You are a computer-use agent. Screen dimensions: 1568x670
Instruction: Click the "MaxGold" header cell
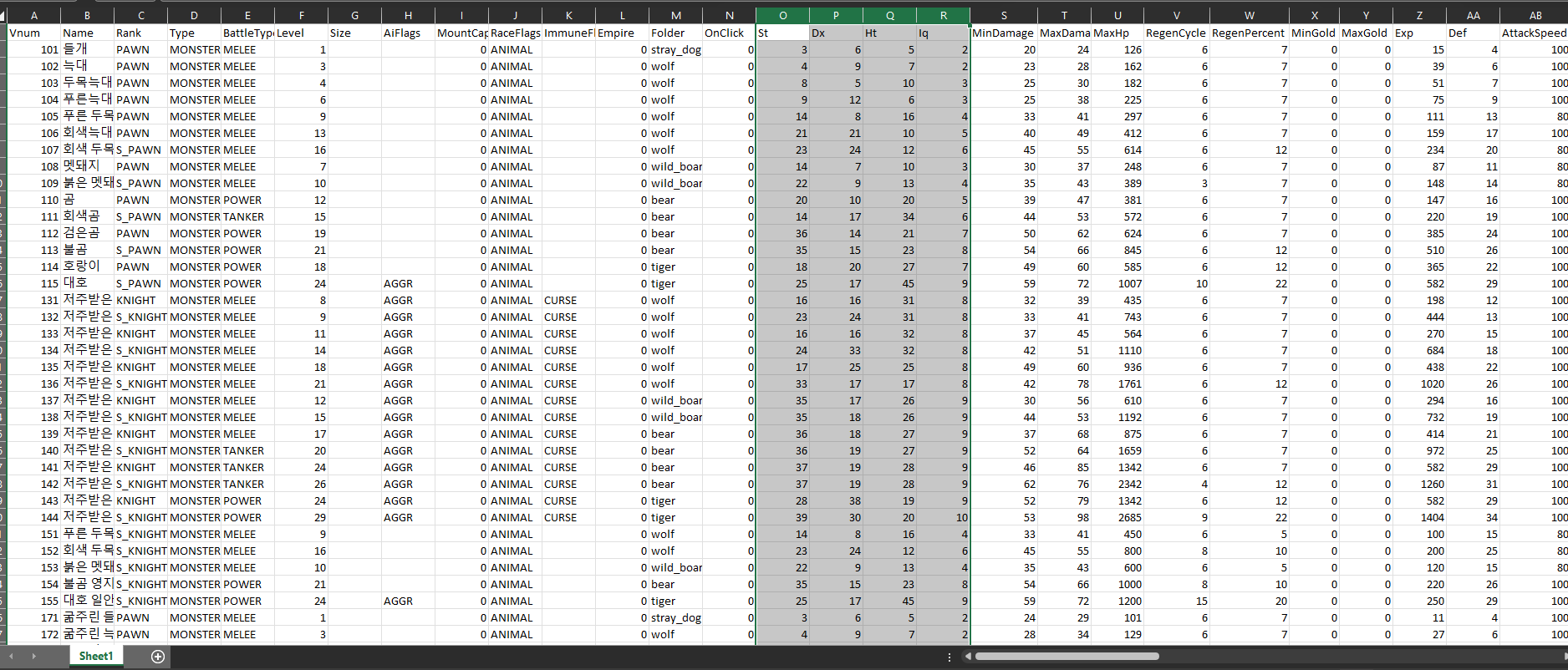(1366, 33)
